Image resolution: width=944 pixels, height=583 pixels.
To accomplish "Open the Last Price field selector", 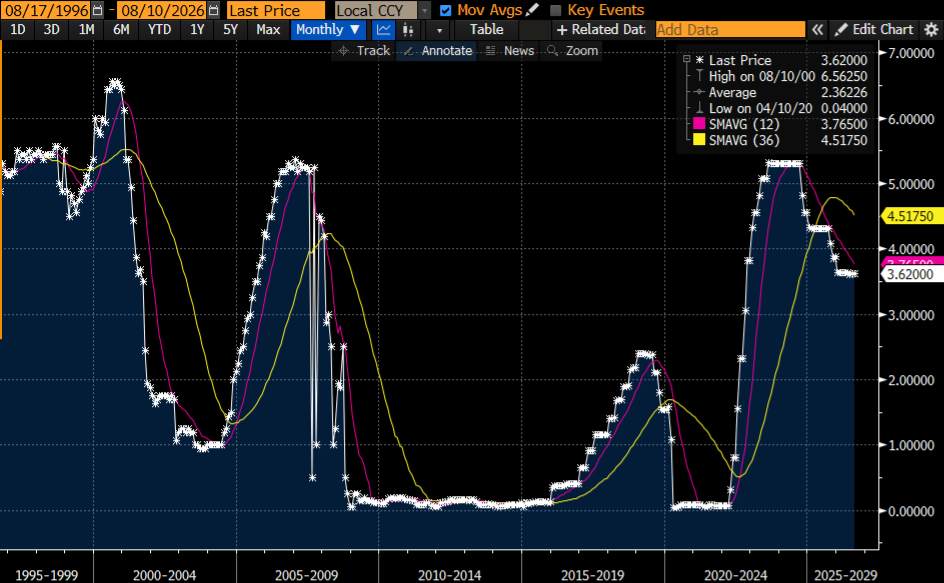I will coord(276,10).
